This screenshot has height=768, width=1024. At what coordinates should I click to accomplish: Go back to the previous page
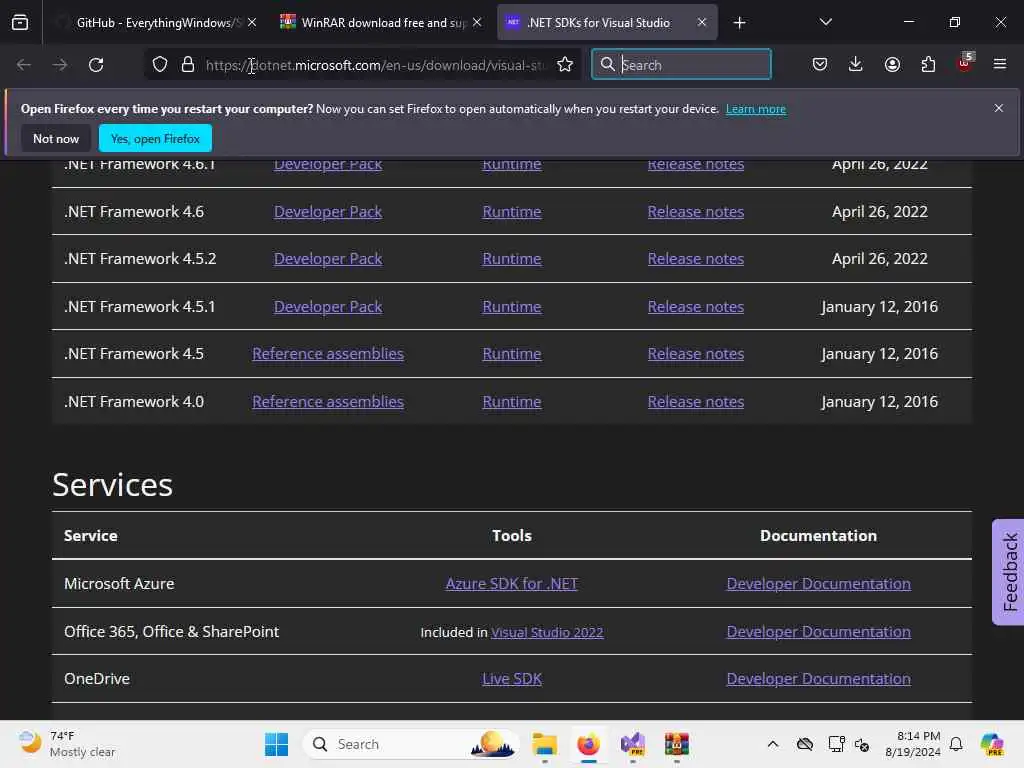24,65
